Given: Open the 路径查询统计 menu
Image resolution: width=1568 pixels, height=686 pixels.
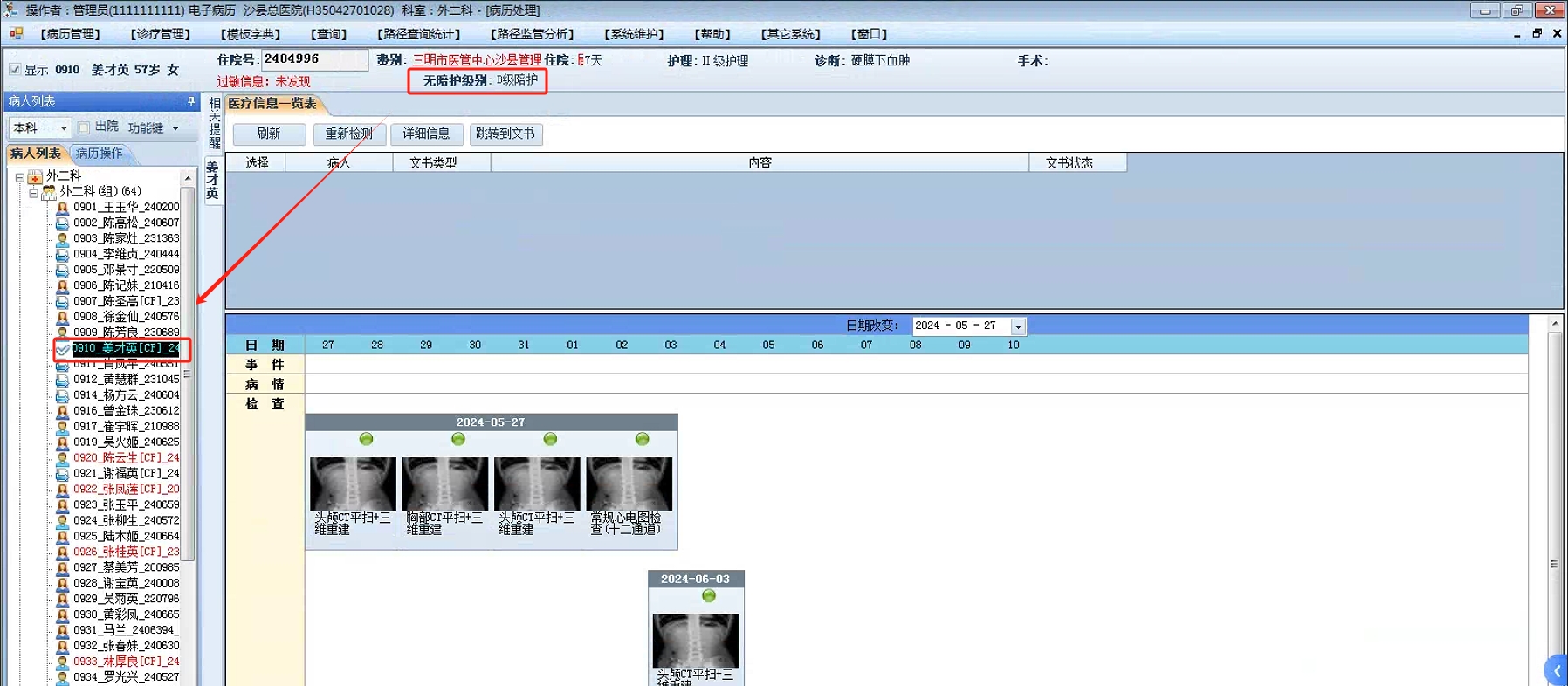Looking at the screenshot, I should coord(419,34).
